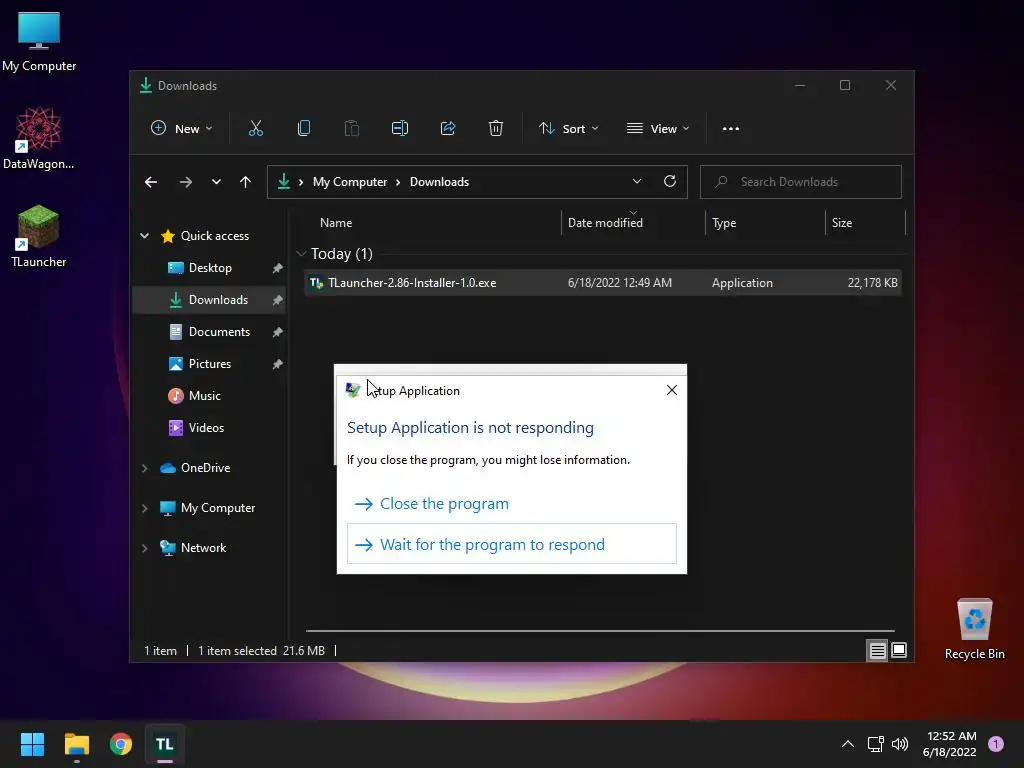The height and width of the screenshot is (768, 1024).
Task: Click TL installer icon in taskbar
Action: [165, 744]
